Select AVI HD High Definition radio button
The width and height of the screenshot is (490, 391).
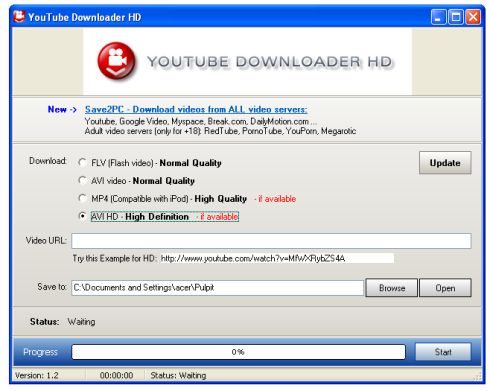[x=82, y=216]
